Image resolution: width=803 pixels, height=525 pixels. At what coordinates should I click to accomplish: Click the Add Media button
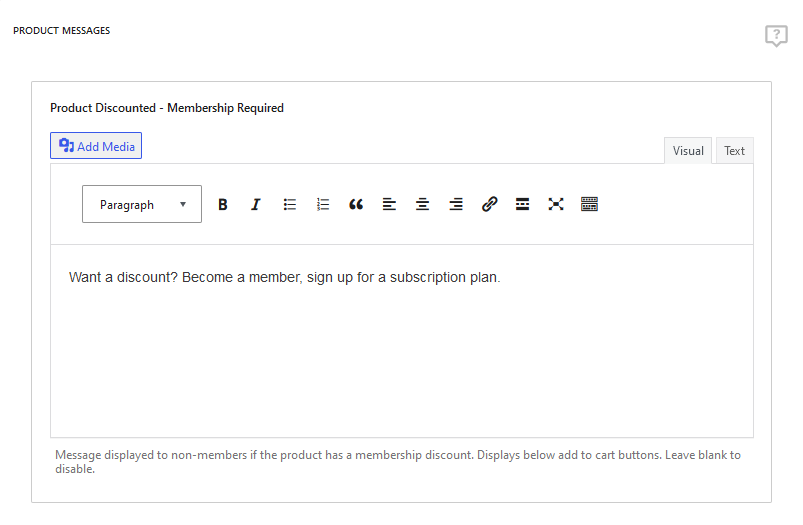96,146
